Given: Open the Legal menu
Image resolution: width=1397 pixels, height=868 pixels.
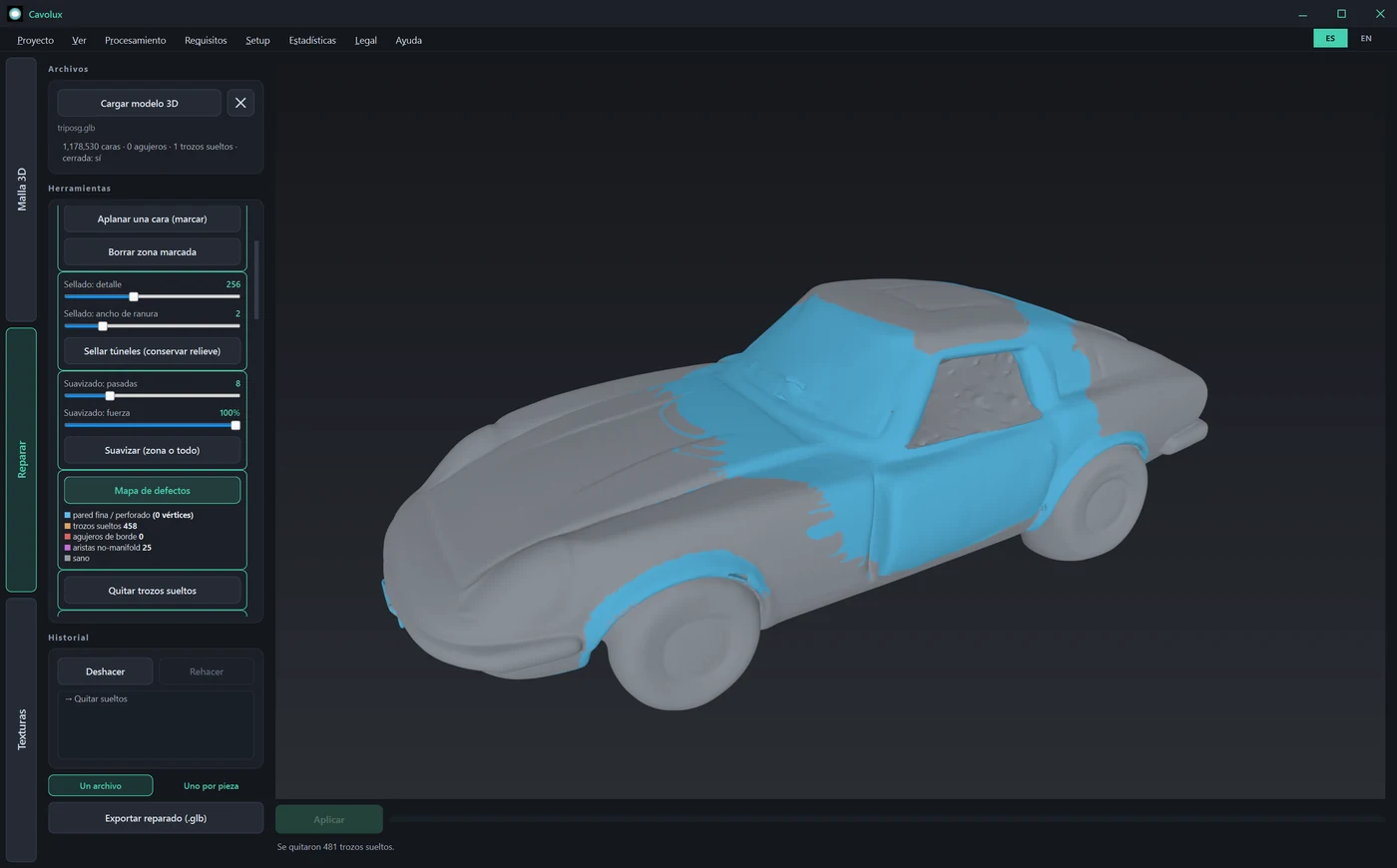Looking at the screenshot, I should tap(366, 40).
